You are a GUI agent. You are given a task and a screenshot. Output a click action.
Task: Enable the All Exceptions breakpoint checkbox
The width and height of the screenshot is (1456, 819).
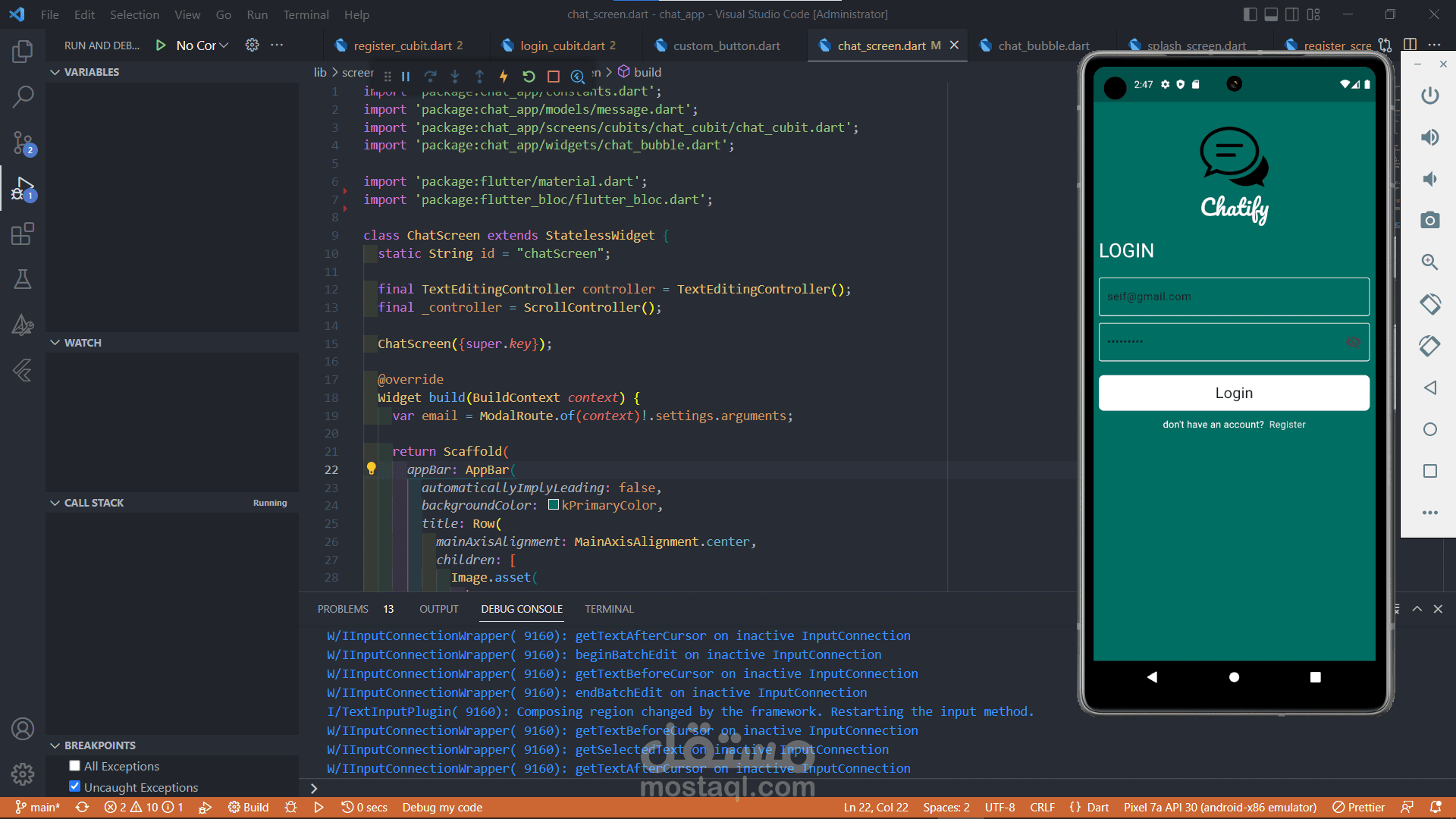(74, 766)
